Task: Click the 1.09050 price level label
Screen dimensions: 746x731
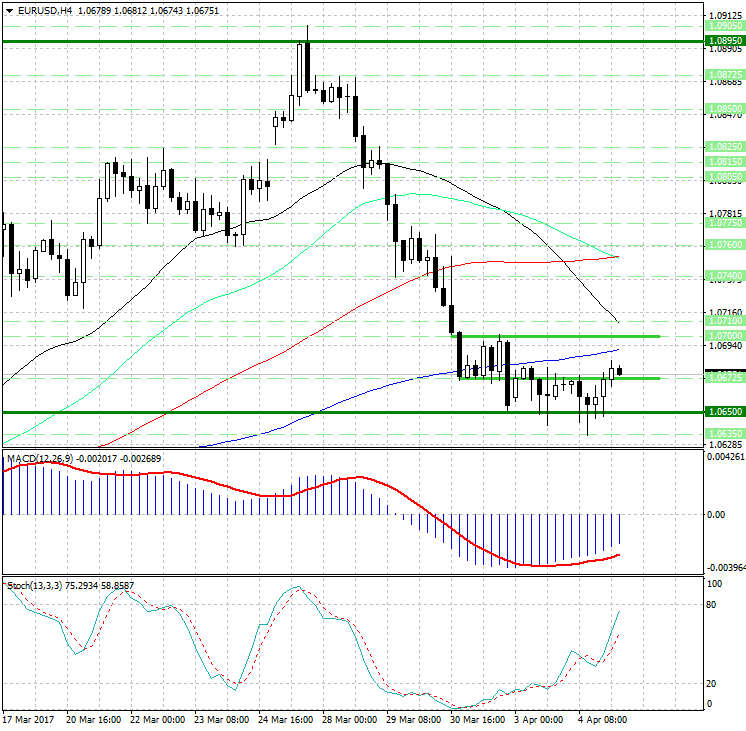Action: 725,26
